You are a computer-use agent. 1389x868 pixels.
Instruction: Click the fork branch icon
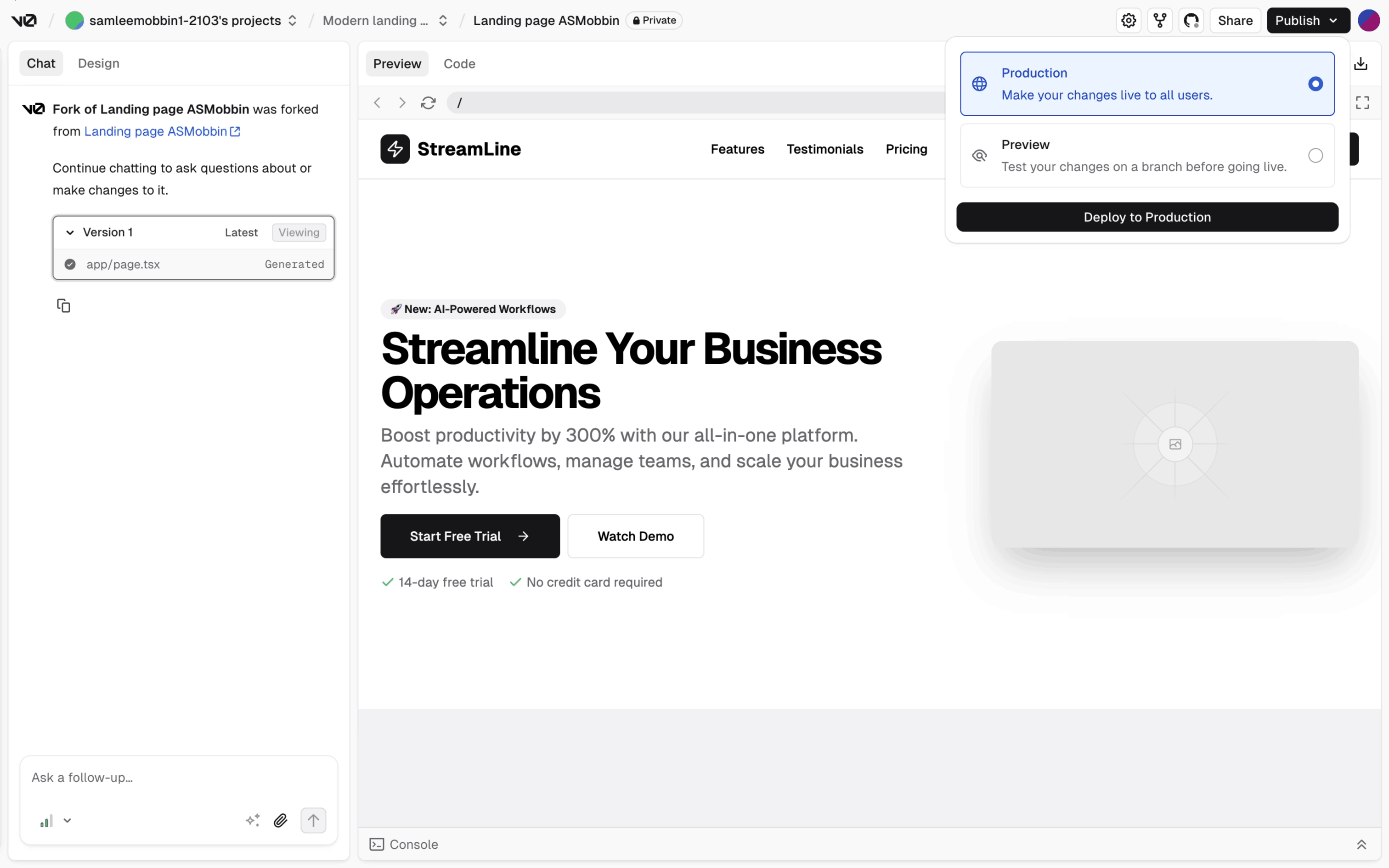tap(1160, 21)
